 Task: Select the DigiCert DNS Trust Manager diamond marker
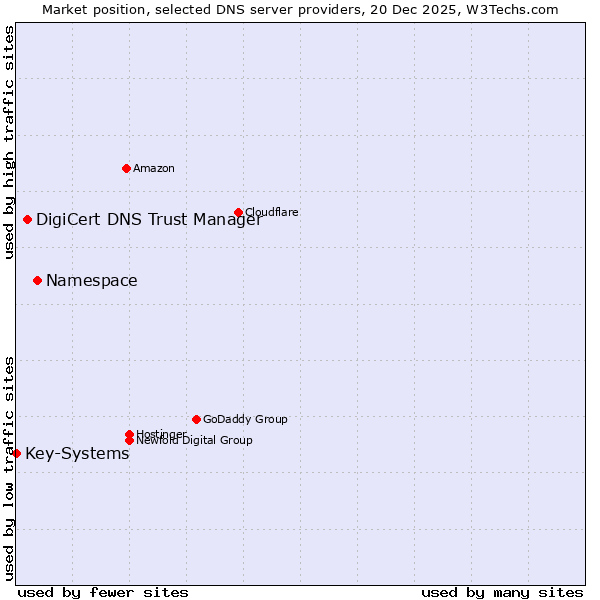[x=27, y=220]
